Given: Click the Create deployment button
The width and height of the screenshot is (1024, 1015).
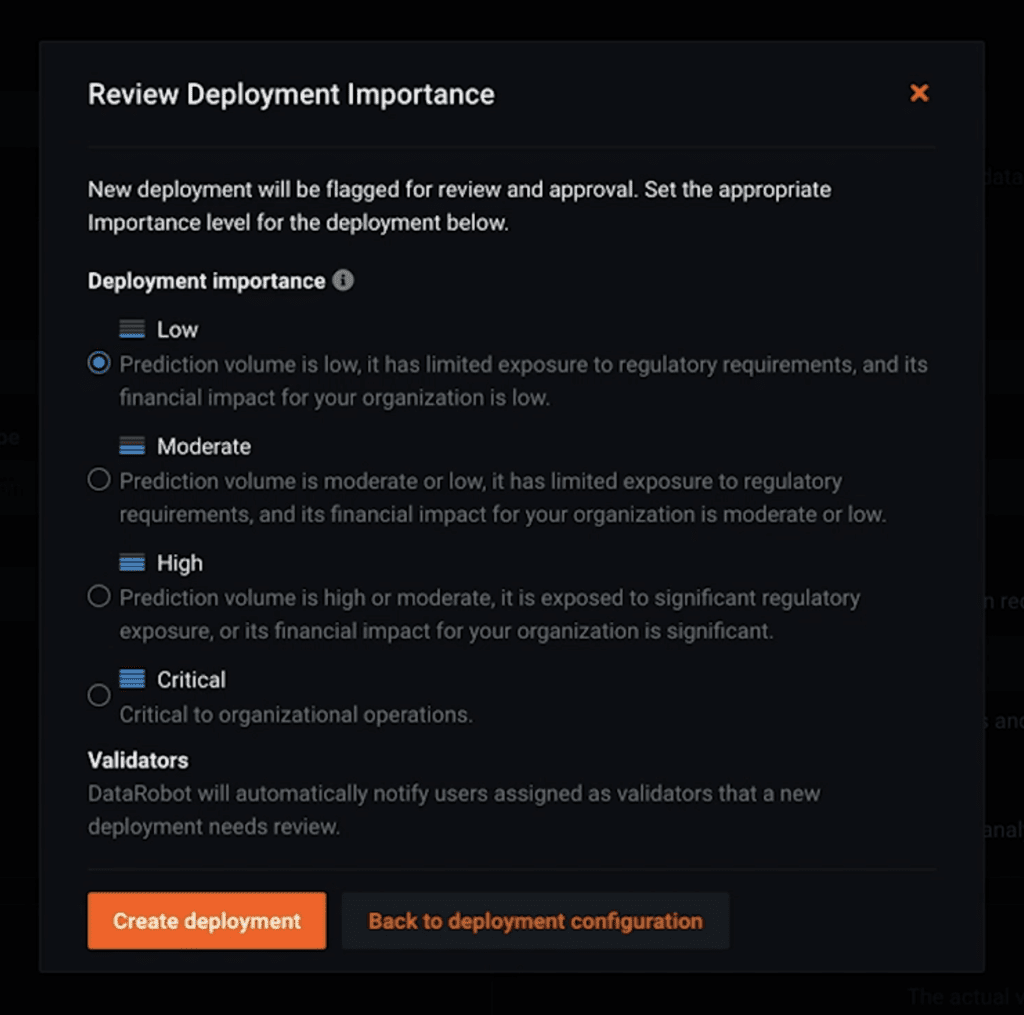Looking at the screenshot, I should coord(207,920).
